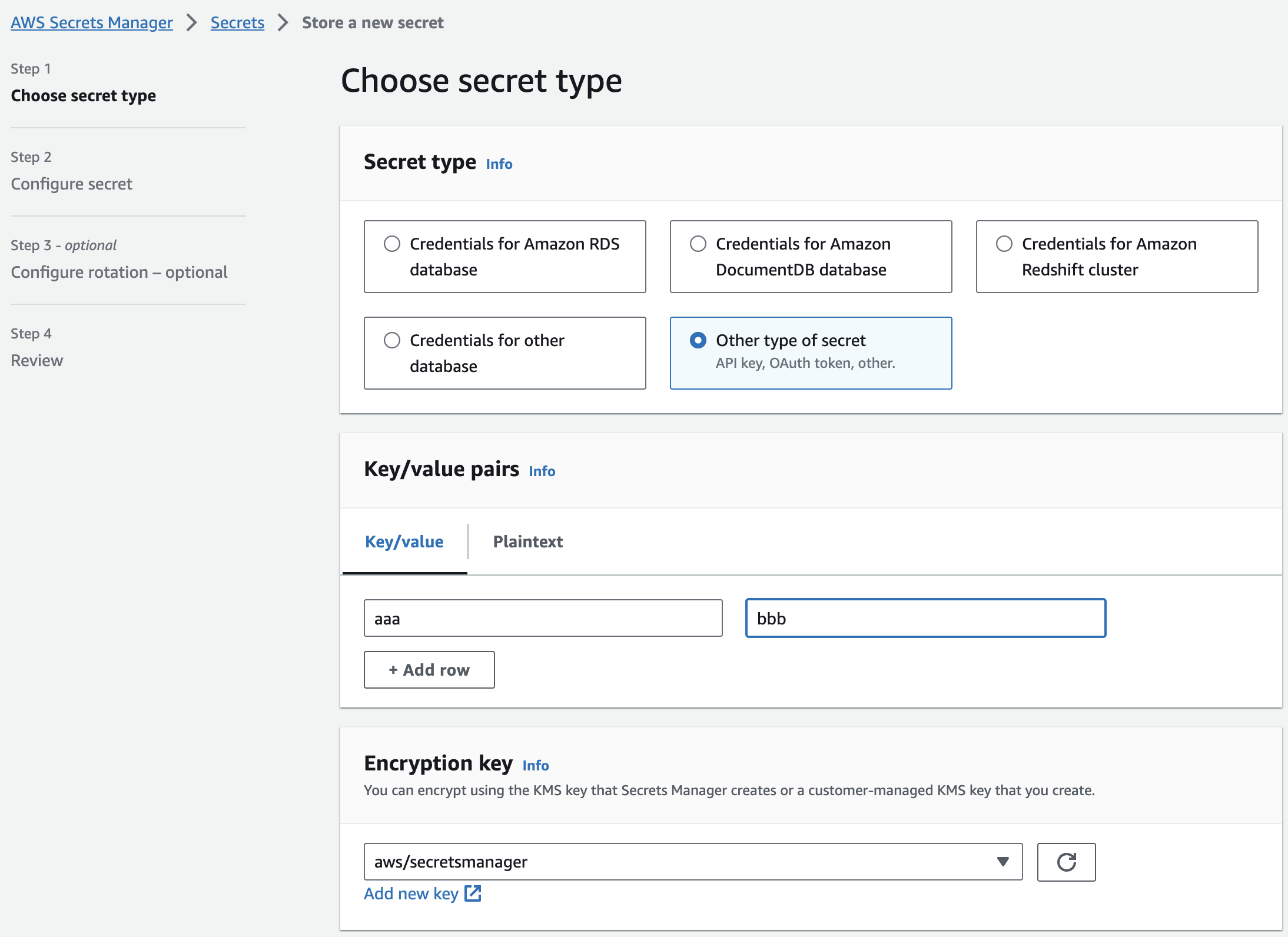1288x937 pixels.
Task: Go to Secrets breadcrumb link
Action: pos(237,22)
